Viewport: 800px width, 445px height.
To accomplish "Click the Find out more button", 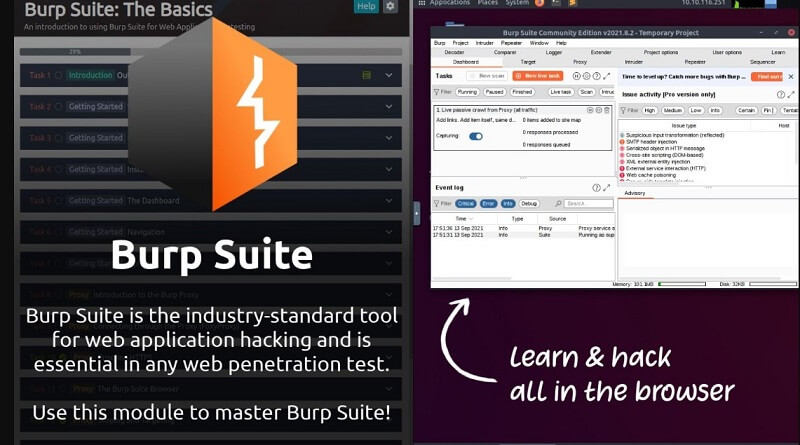I will (767, 77).
